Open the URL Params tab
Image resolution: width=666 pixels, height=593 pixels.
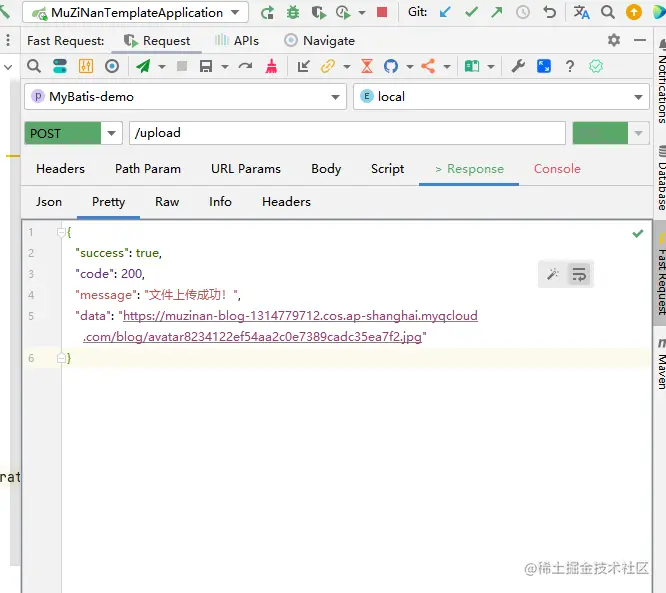tap(246, 169)
